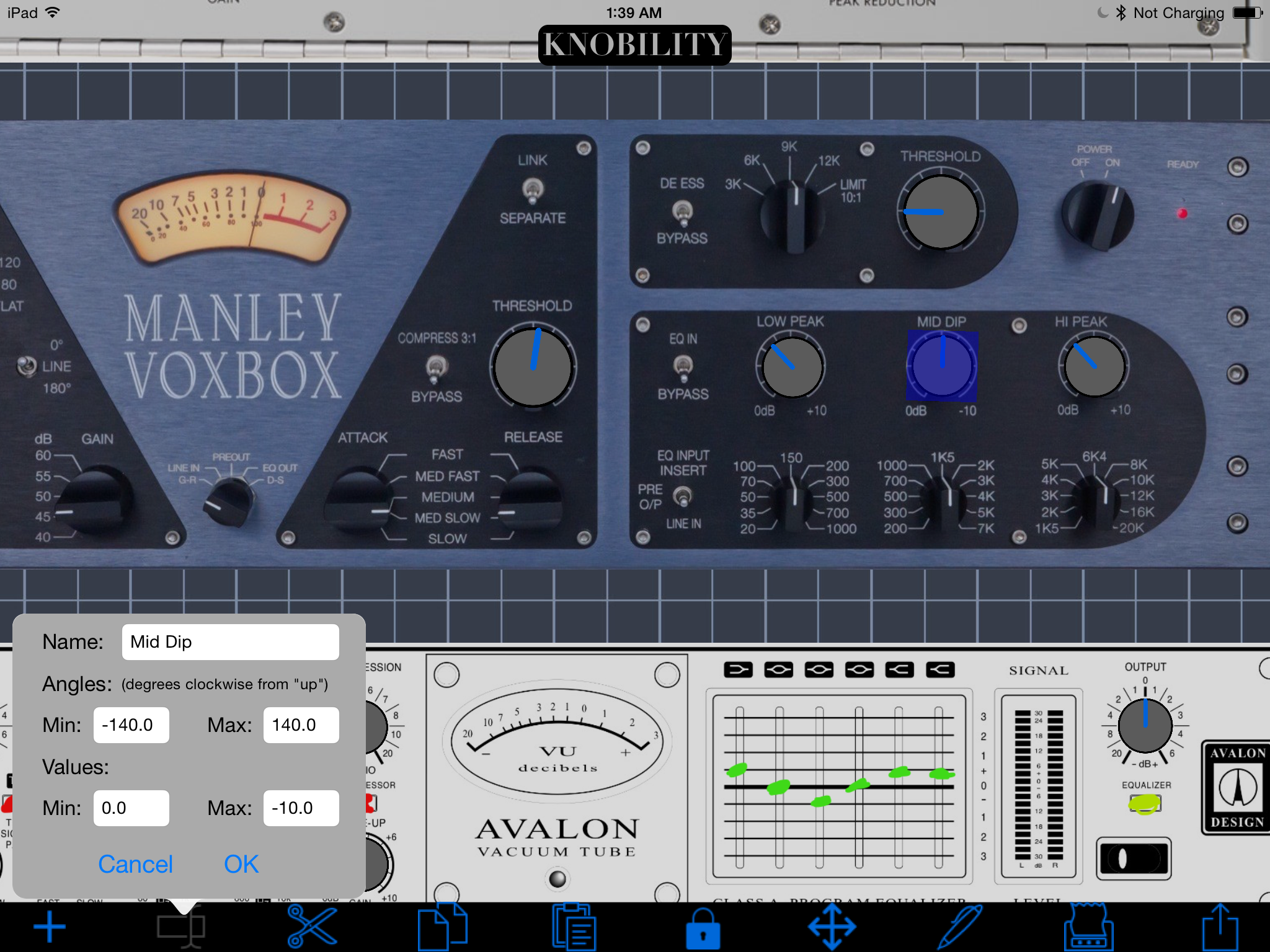Select the highlighted MID DIP knob
The image size is (1270, 952).
pyautogui.click(x=942, y=366)
